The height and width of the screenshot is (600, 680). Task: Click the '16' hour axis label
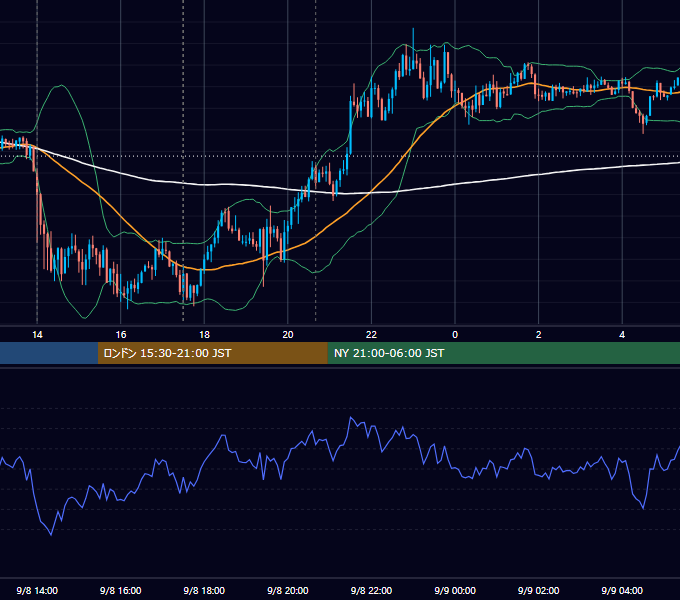point(121,335)
